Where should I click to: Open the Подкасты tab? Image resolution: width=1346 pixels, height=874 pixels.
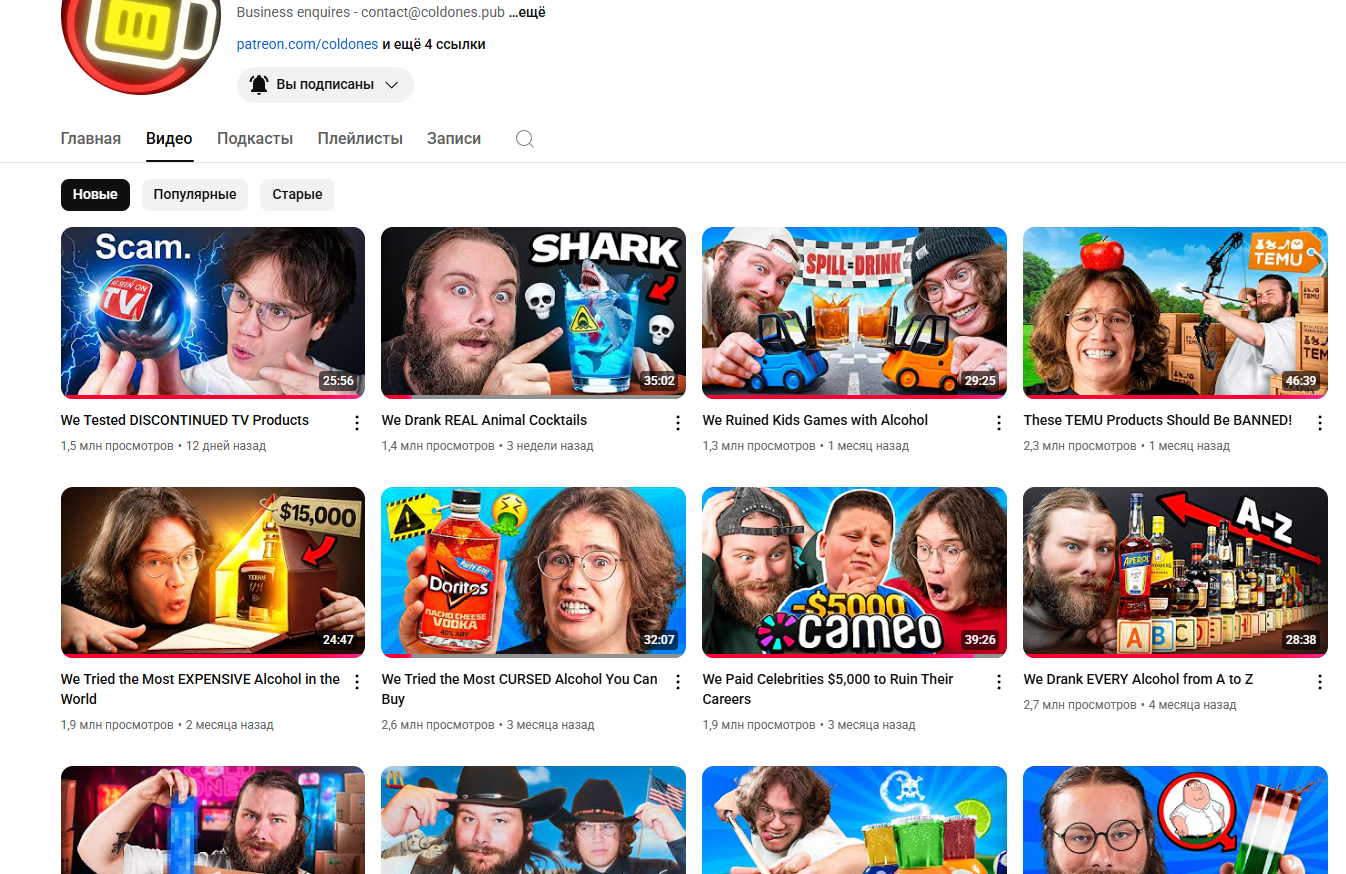255,139
